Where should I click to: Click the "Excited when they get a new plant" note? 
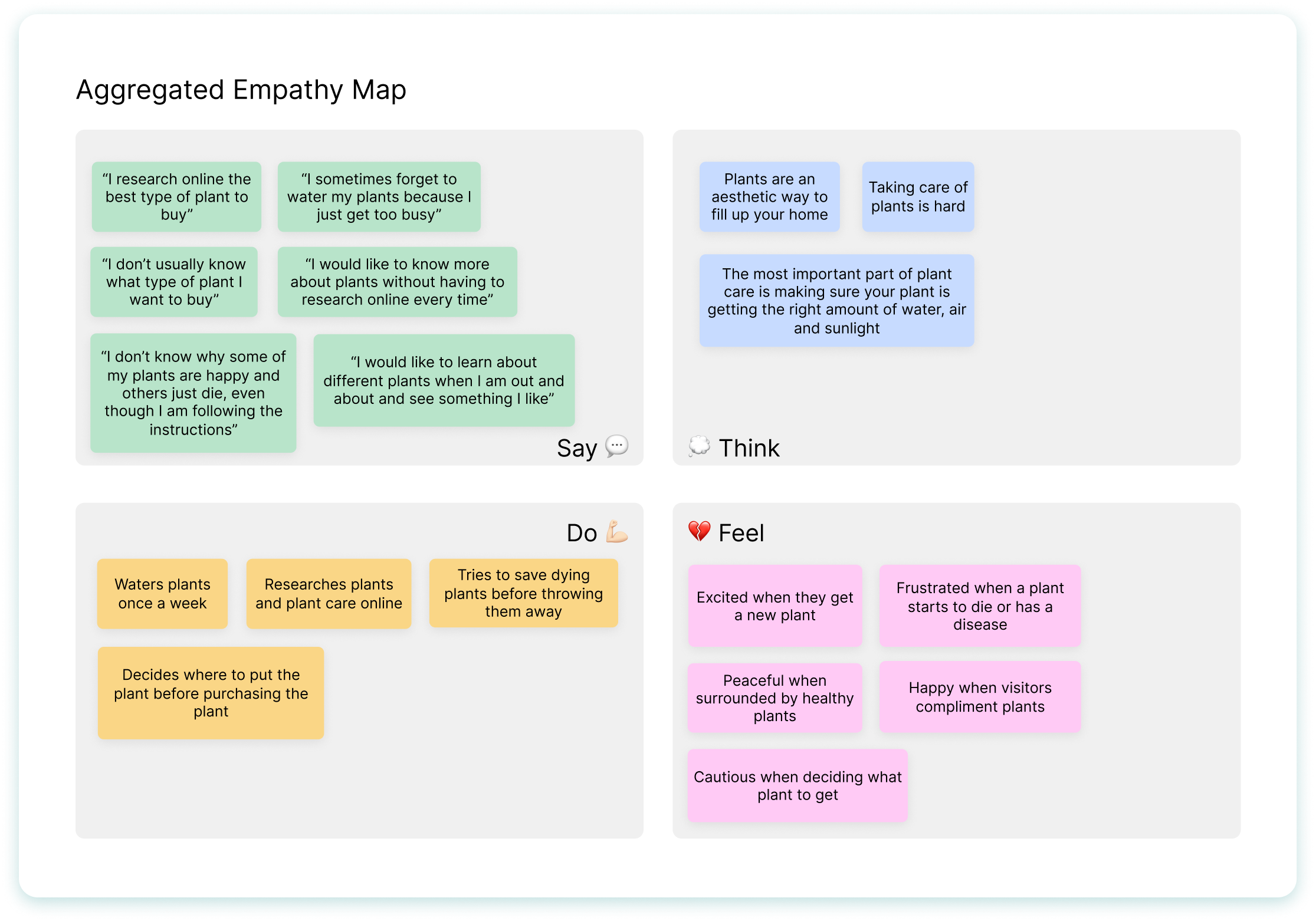(774, 606)
